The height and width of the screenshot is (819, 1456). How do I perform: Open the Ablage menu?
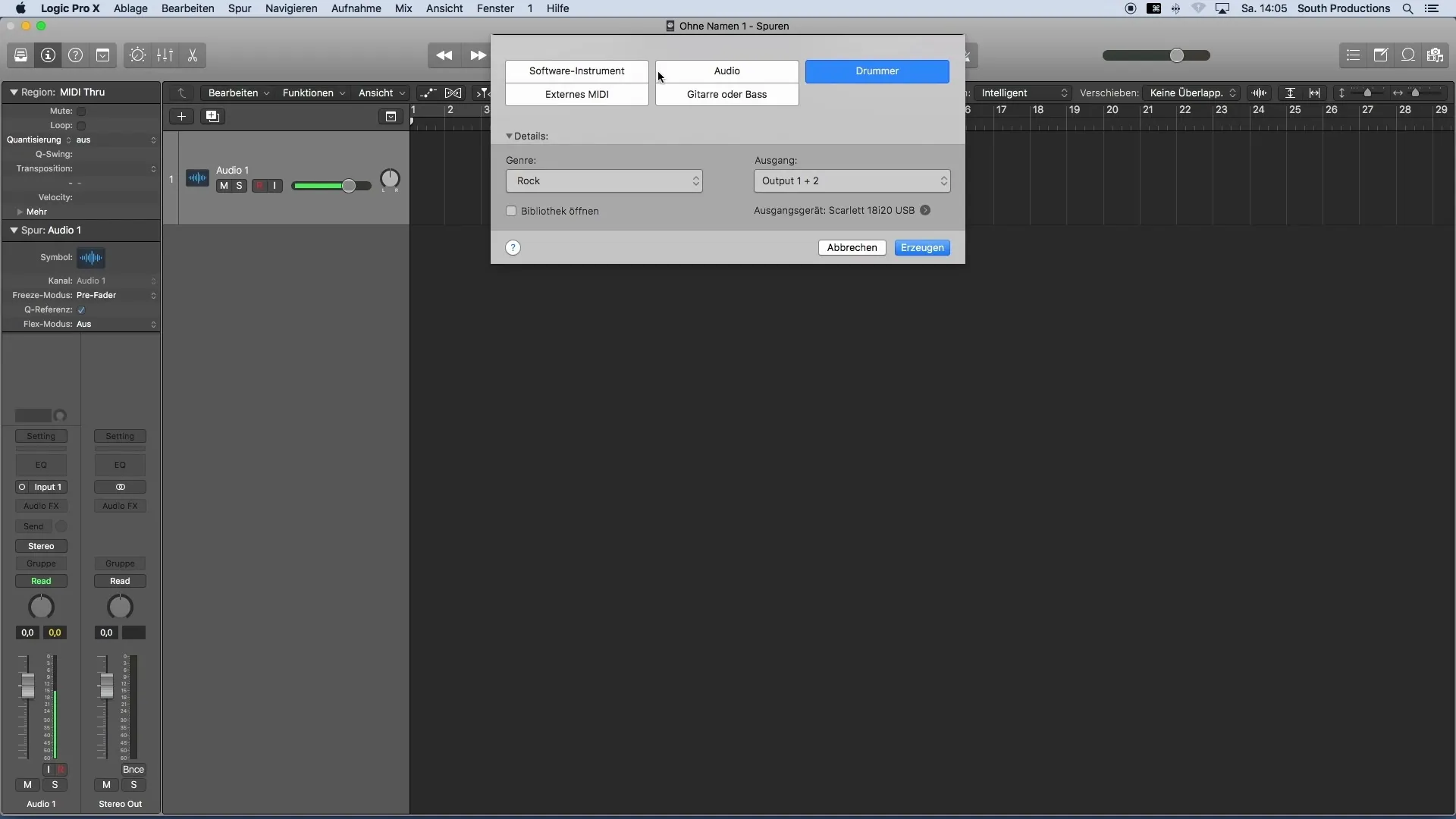pos(130,8)
